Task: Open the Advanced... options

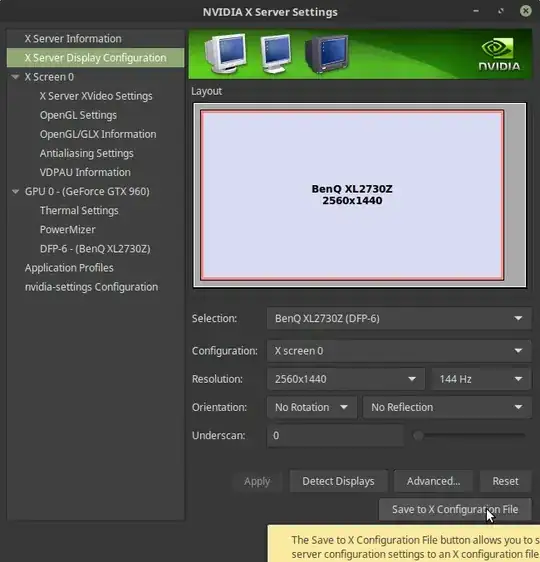Action: [433, 481]
